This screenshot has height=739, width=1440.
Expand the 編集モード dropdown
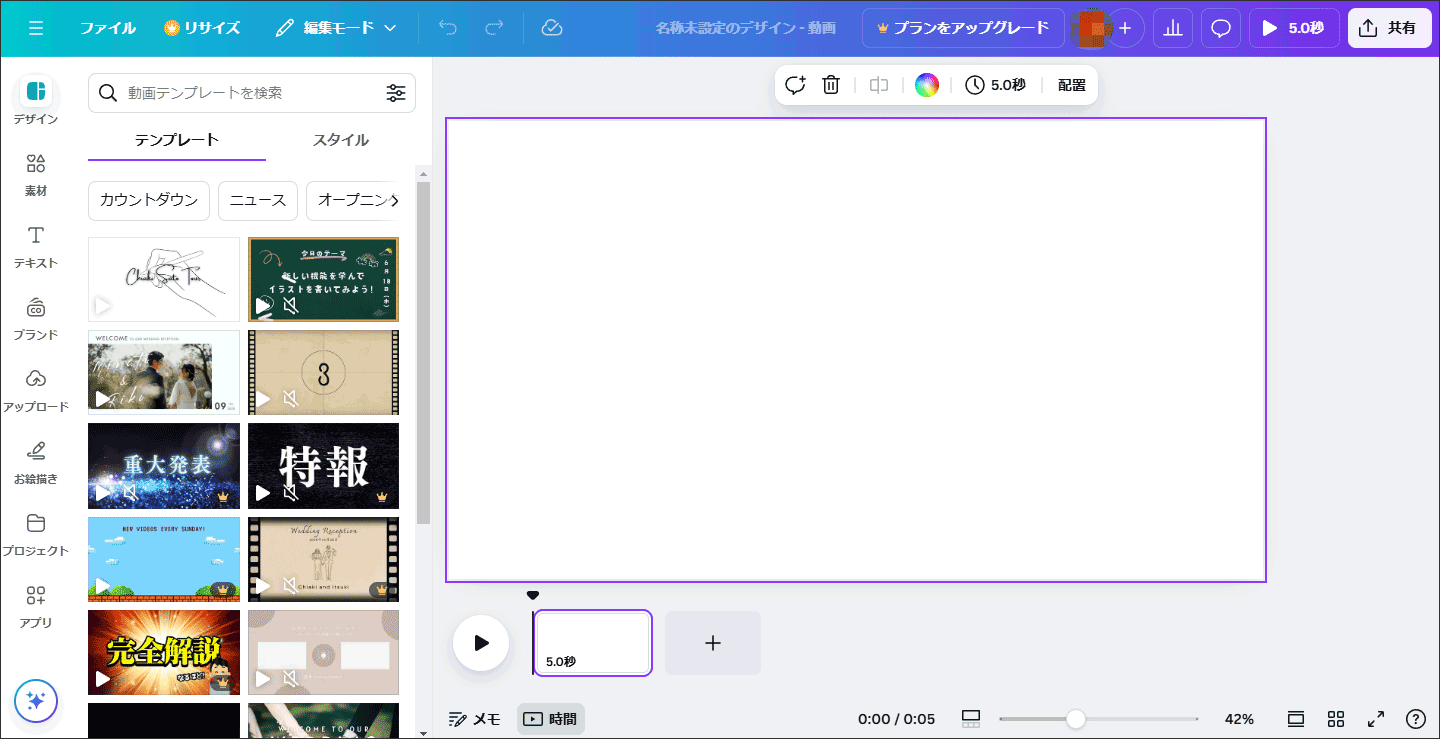(336, 28)
